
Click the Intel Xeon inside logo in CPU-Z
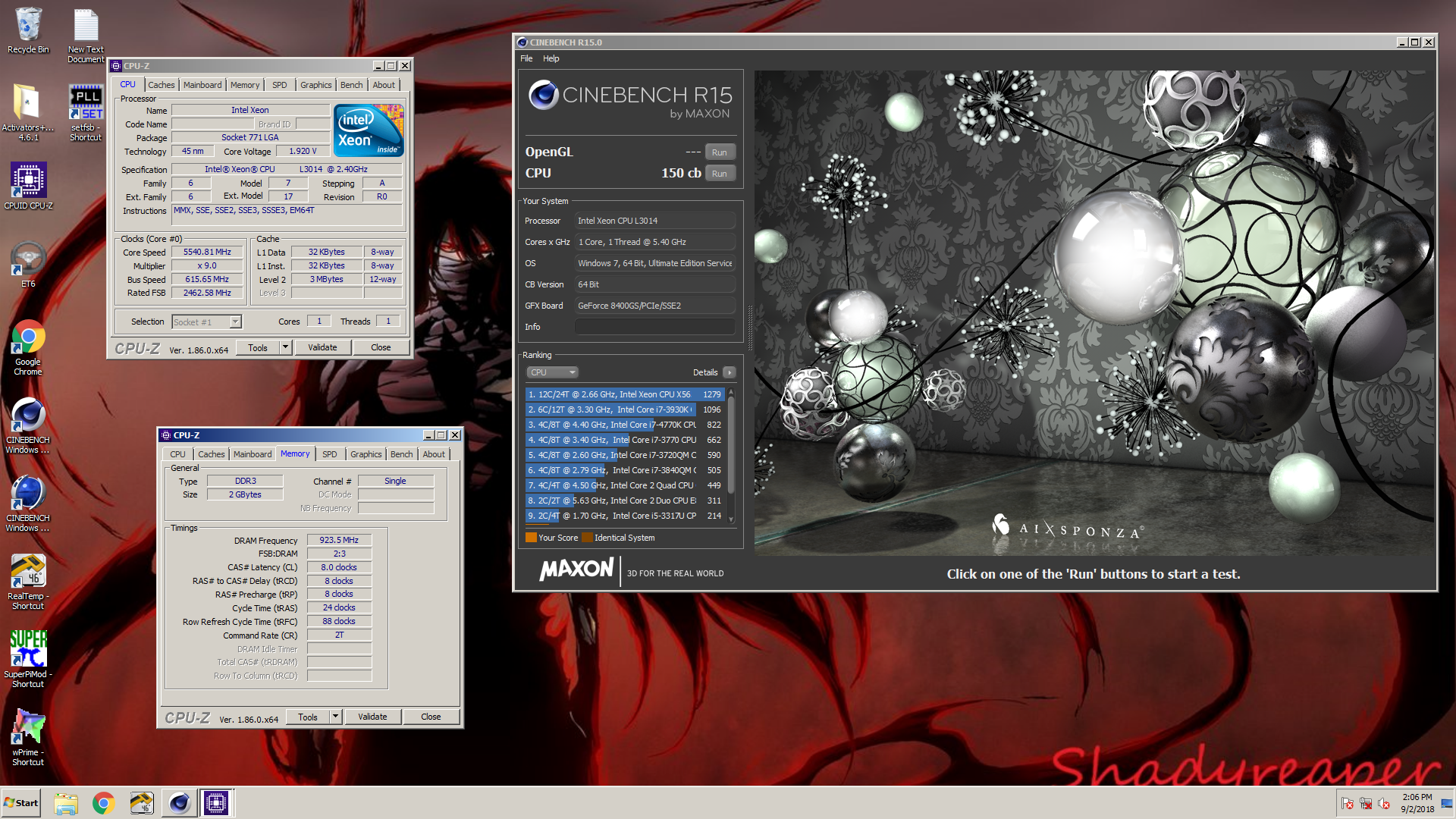369,130
